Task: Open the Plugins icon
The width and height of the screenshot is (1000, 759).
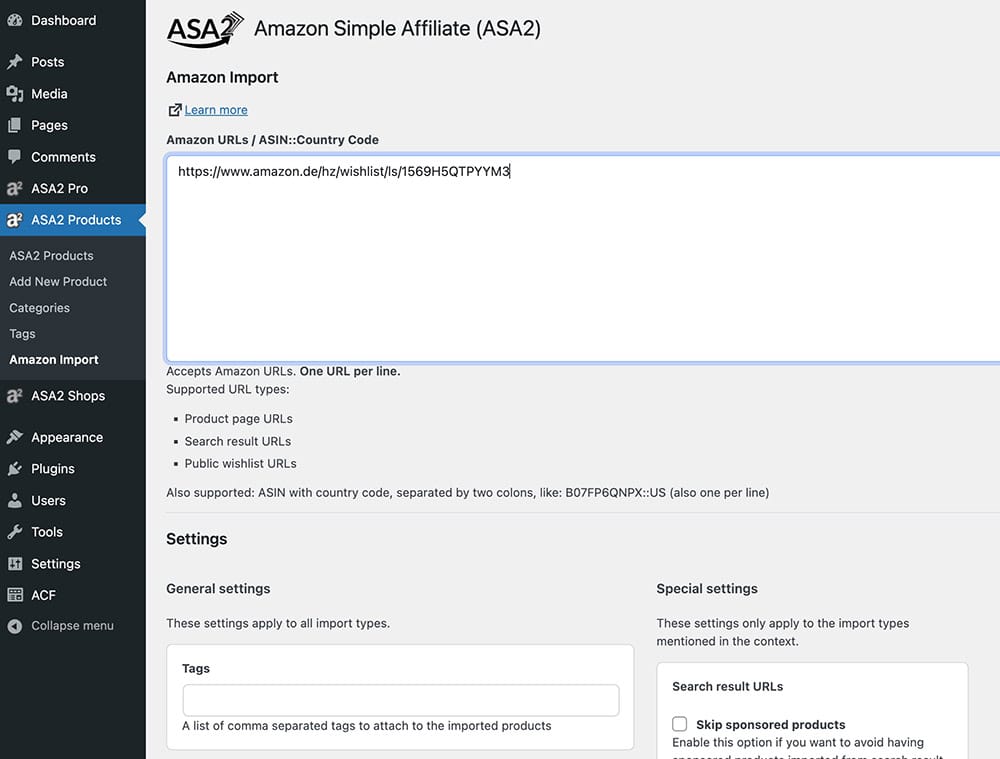Action: [x=14, y=468]
